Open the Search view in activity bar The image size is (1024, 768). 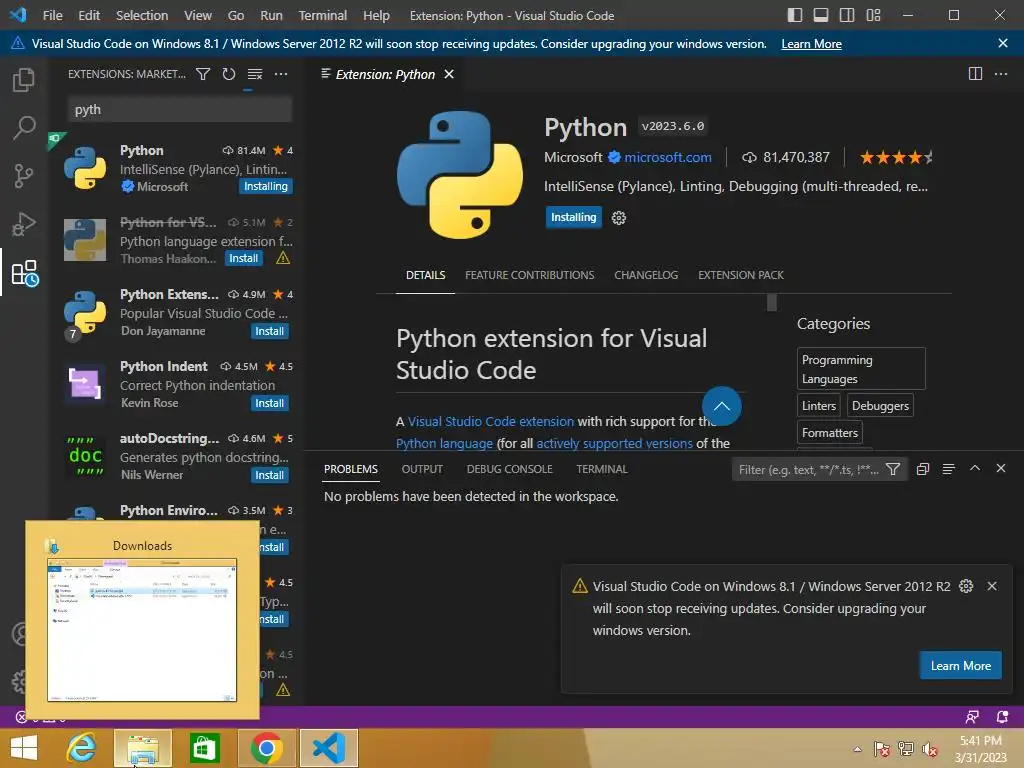24,127
